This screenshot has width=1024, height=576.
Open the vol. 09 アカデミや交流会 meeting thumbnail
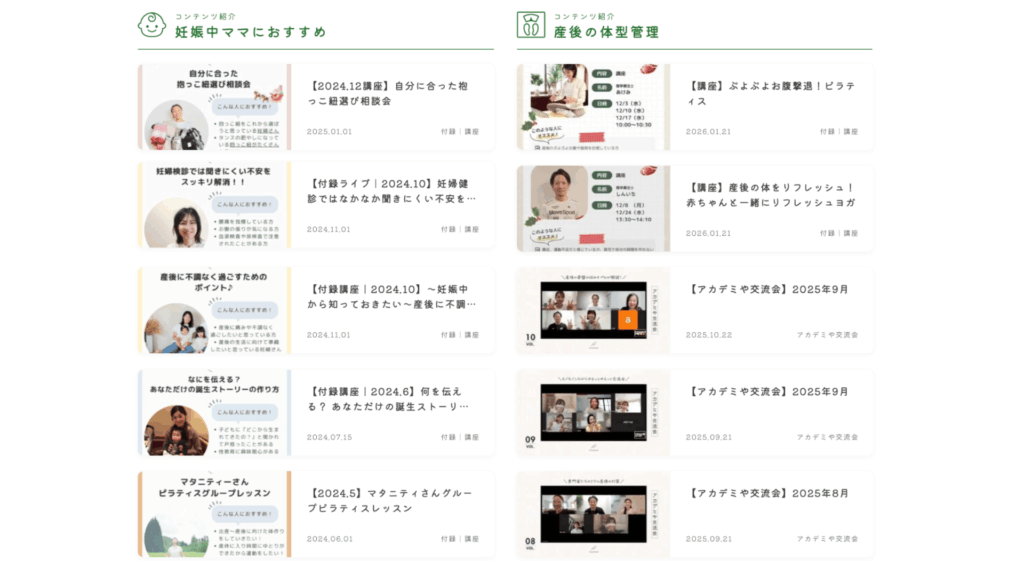coord(593,413)
